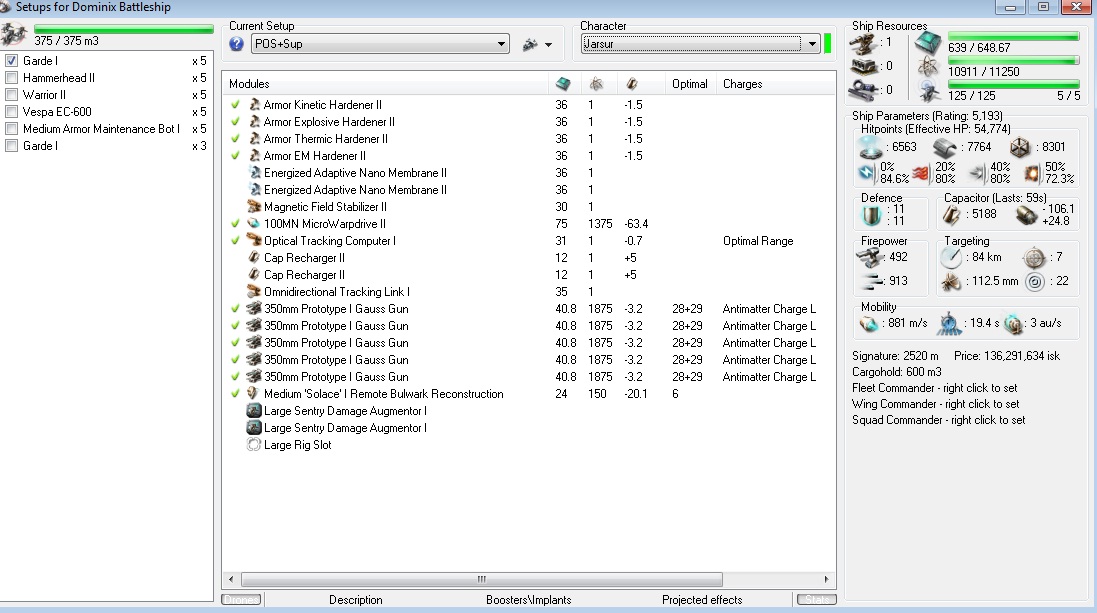
Task: Enable Medium Armor Maintenance Bot I checkbox
Action: 11,129
